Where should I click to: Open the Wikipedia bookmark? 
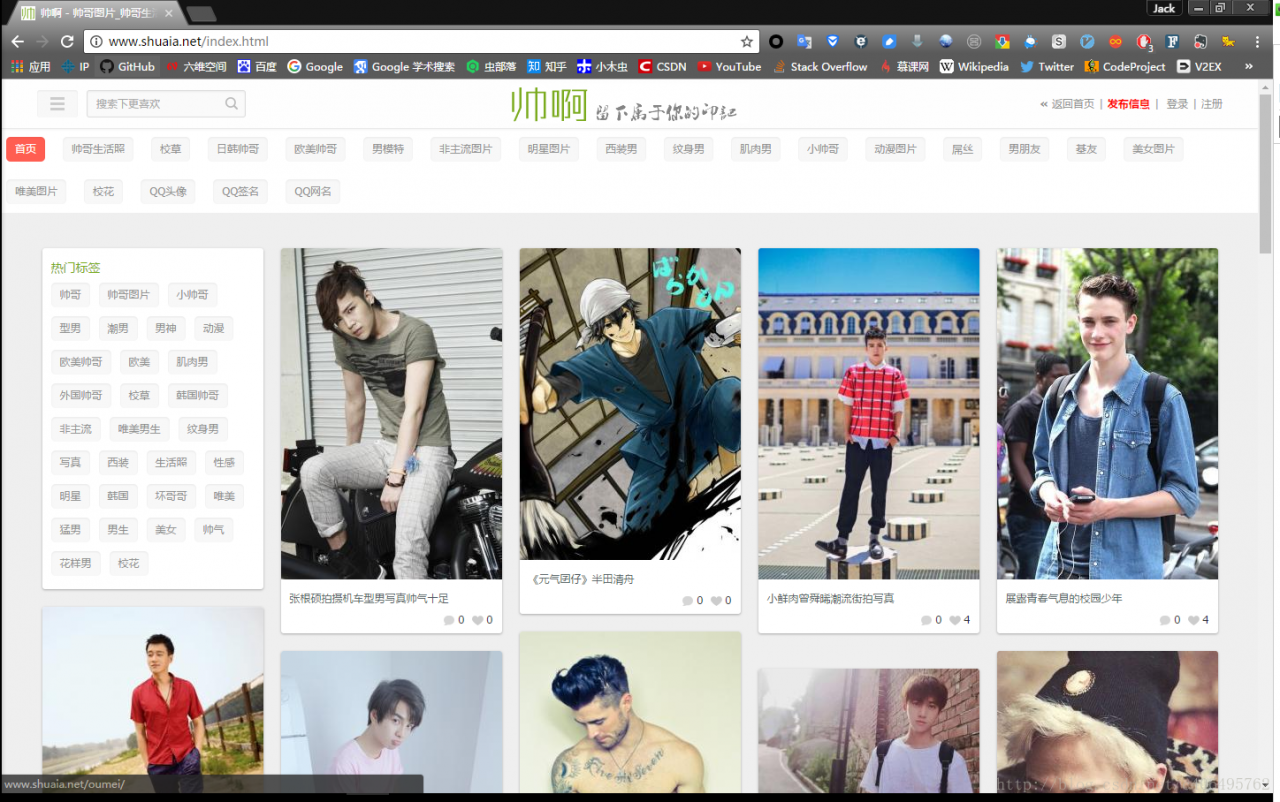[x=974, y=67]
